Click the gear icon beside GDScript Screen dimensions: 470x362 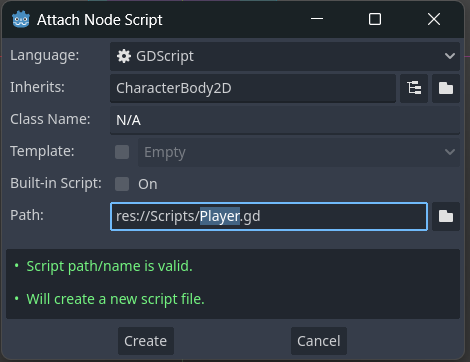coord(124,56)
